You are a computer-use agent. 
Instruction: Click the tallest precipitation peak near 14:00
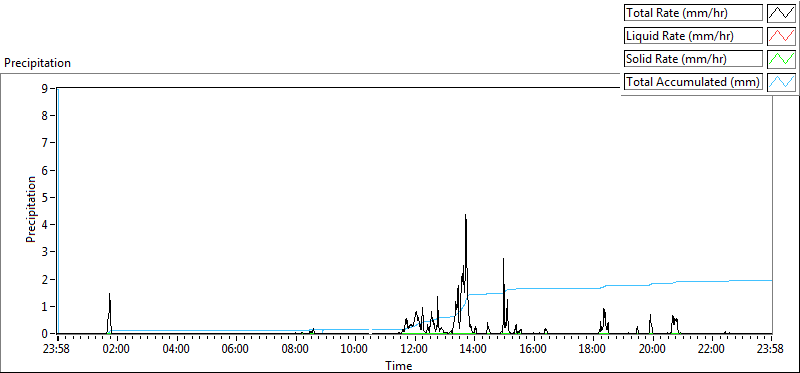pos(465,216)
